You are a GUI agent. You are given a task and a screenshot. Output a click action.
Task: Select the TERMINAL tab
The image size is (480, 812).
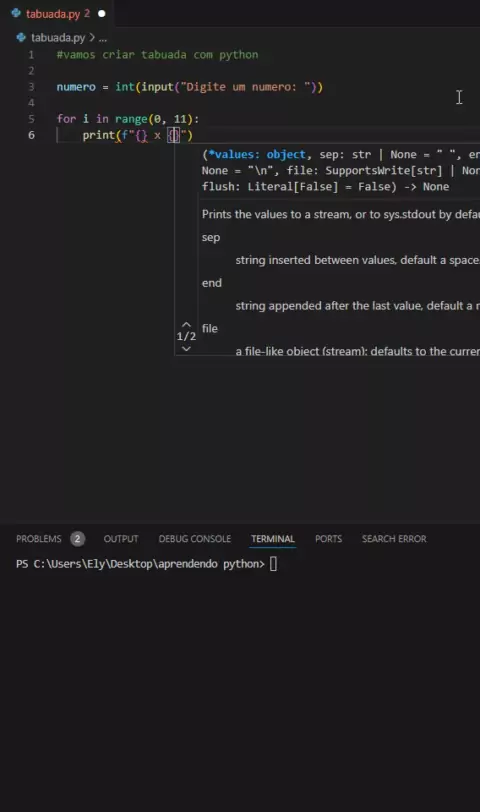pyautogui.click(x=273, y=539)
